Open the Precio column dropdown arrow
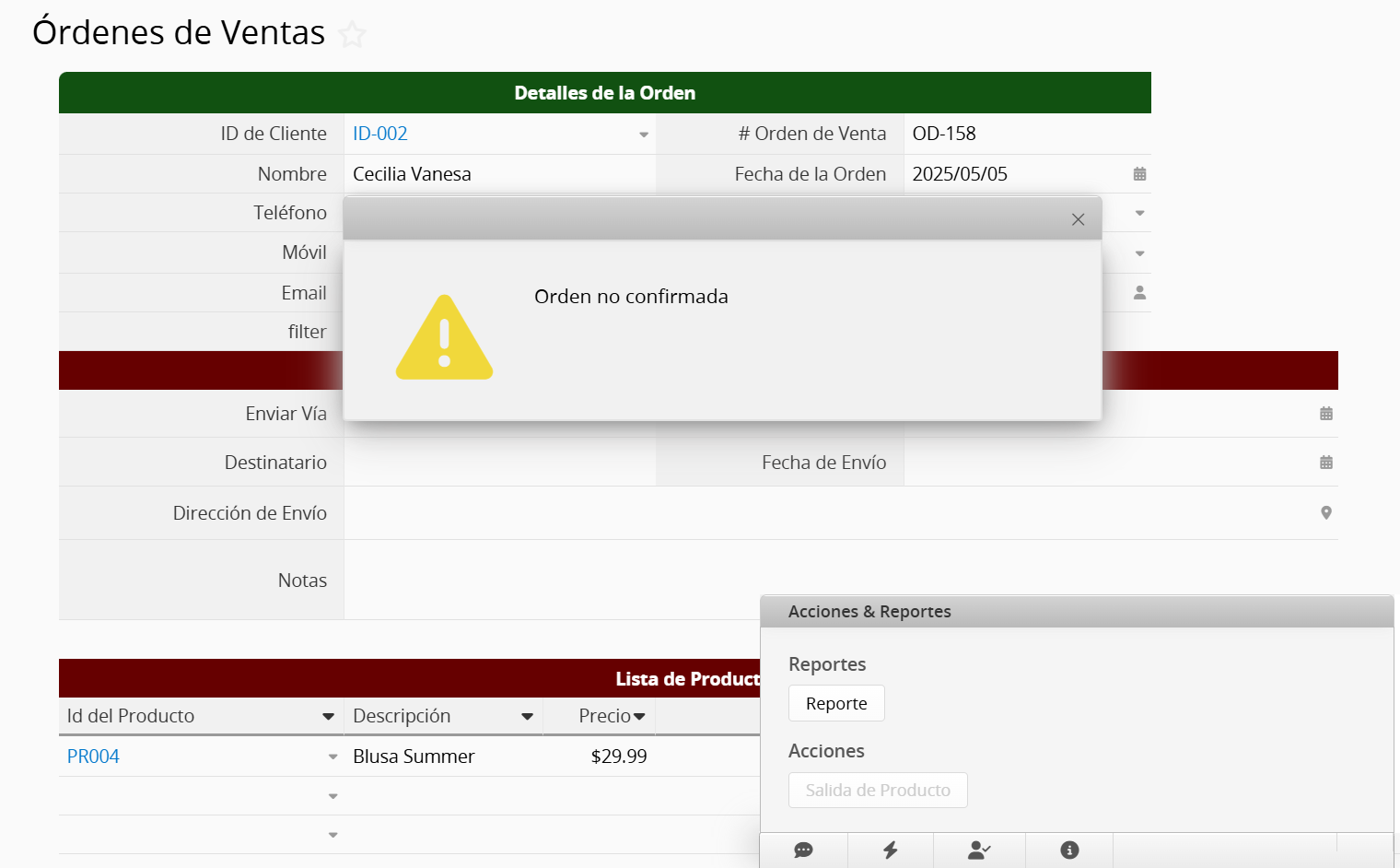 tap(639, 717)
